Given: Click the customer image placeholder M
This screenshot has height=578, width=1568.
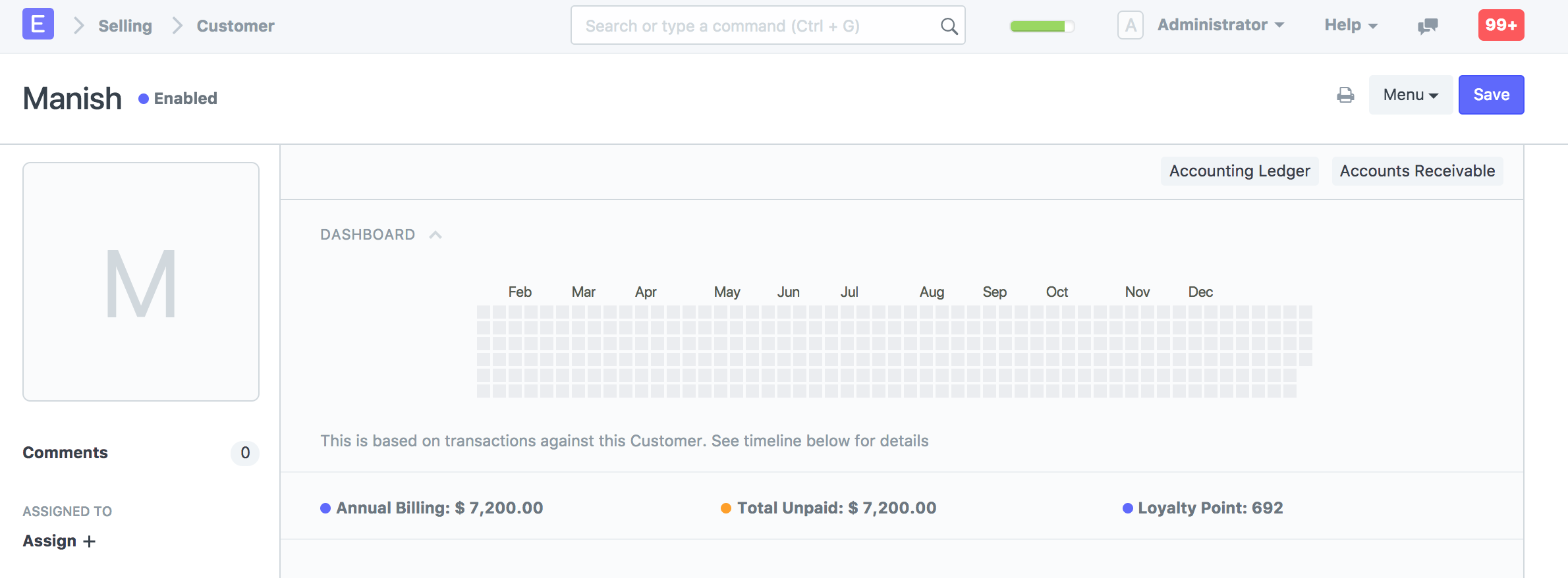Looking at the screenshot, I should (x=141, y=282).
